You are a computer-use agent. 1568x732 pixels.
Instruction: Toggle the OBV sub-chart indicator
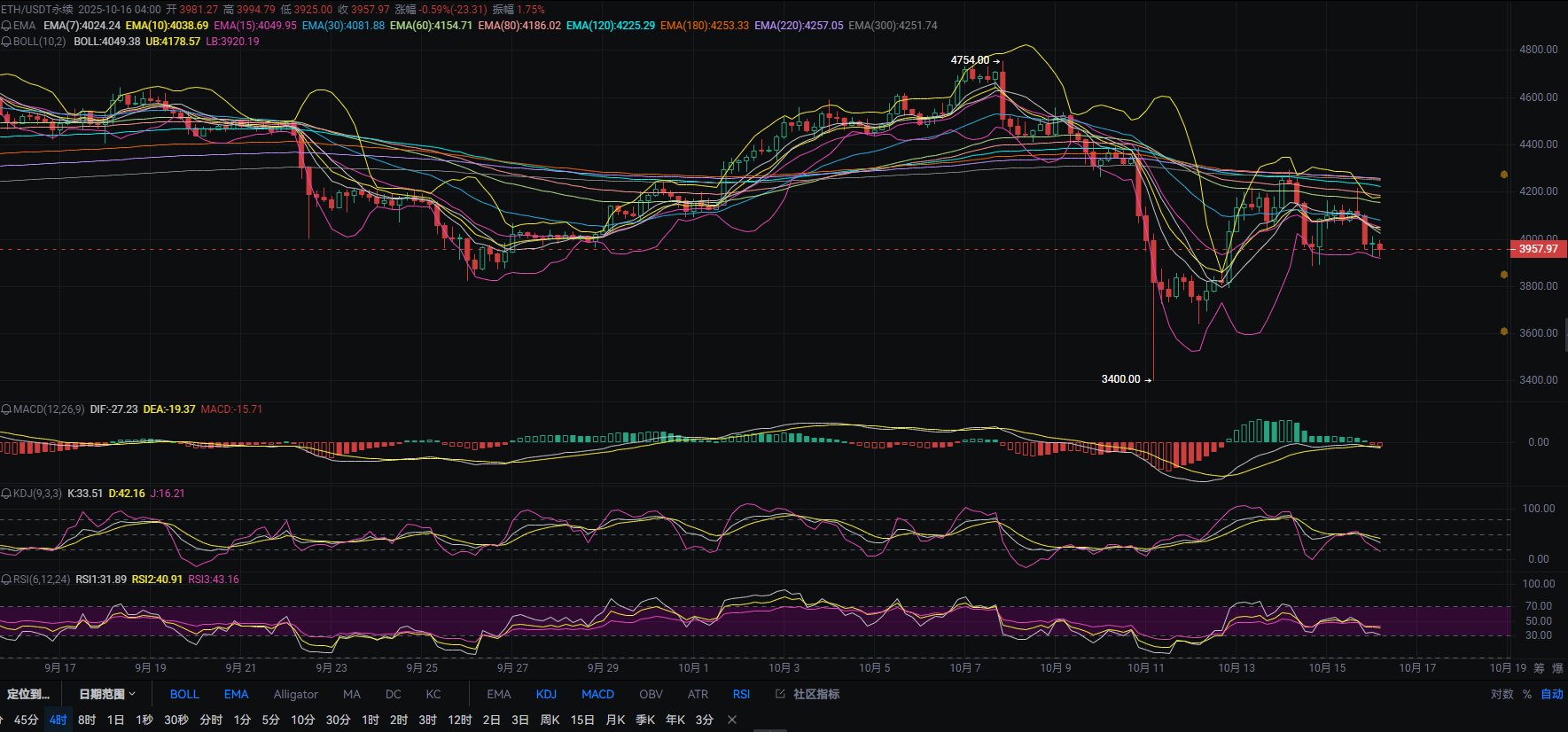pos(651,694)
